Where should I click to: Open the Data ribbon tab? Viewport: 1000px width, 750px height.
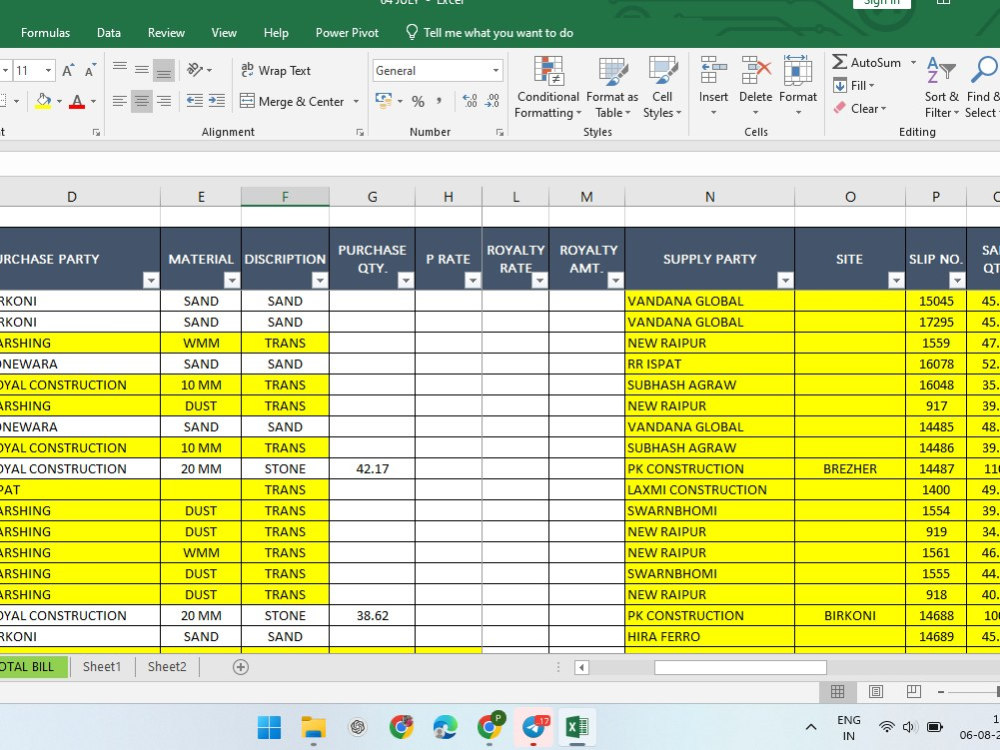click(x=108, y=33)
